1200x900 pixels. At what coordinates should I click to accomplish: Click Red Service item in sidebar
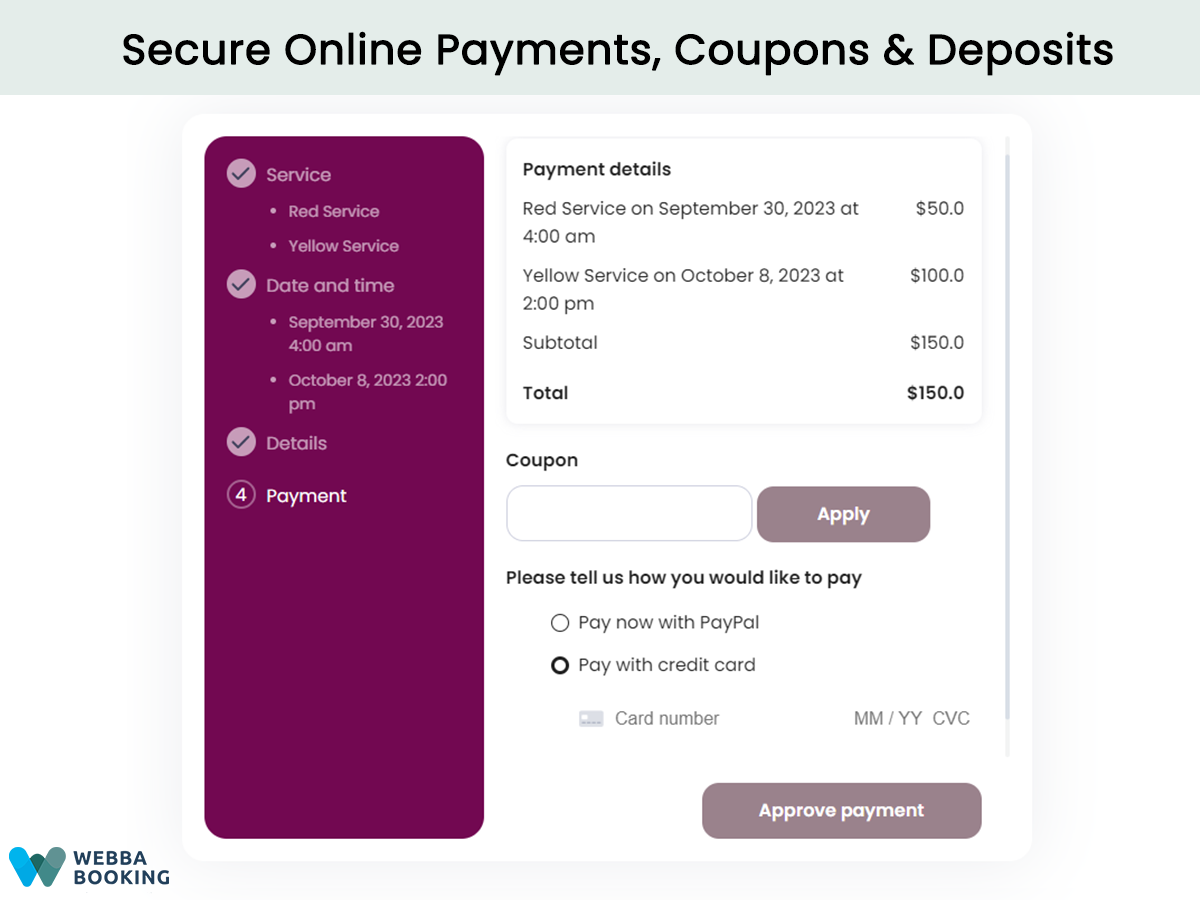pyautogui.click(x=334, y=211)
